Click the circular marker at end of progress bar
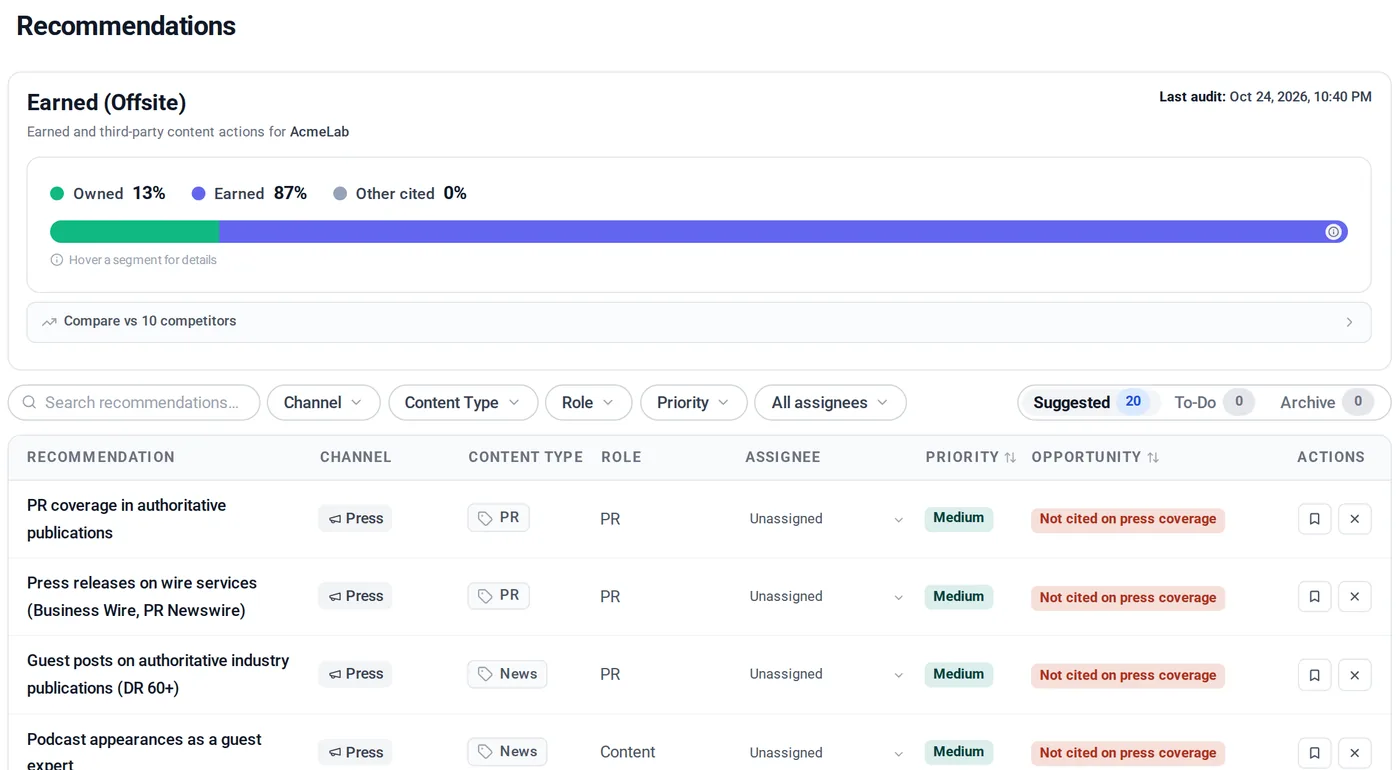The width and height of the screenshot is (1400, 770). coord(1333,232)
